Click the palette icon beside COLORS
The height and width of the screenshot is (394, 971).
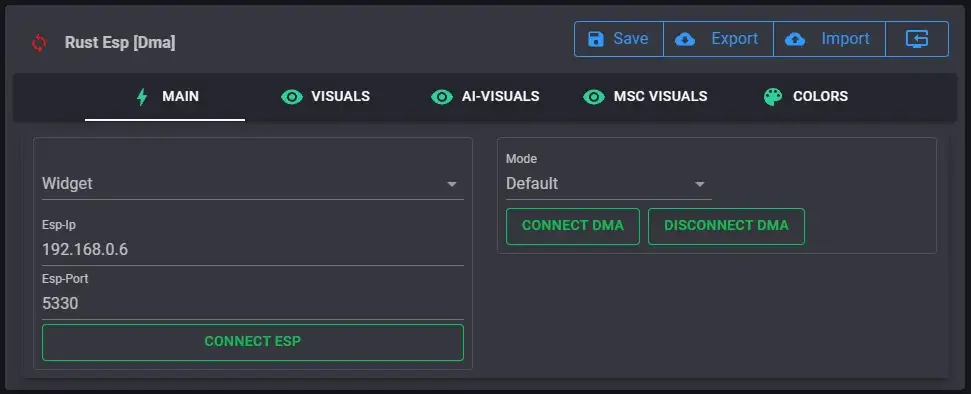[773, 97]
